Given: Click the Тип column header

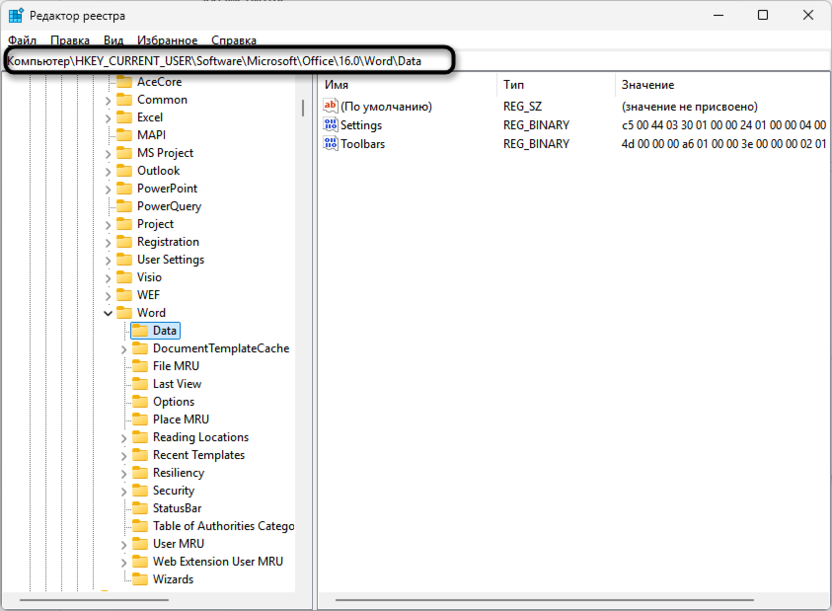Looking at the screenshot, I should pyautogui.click(x=557, y=85).
